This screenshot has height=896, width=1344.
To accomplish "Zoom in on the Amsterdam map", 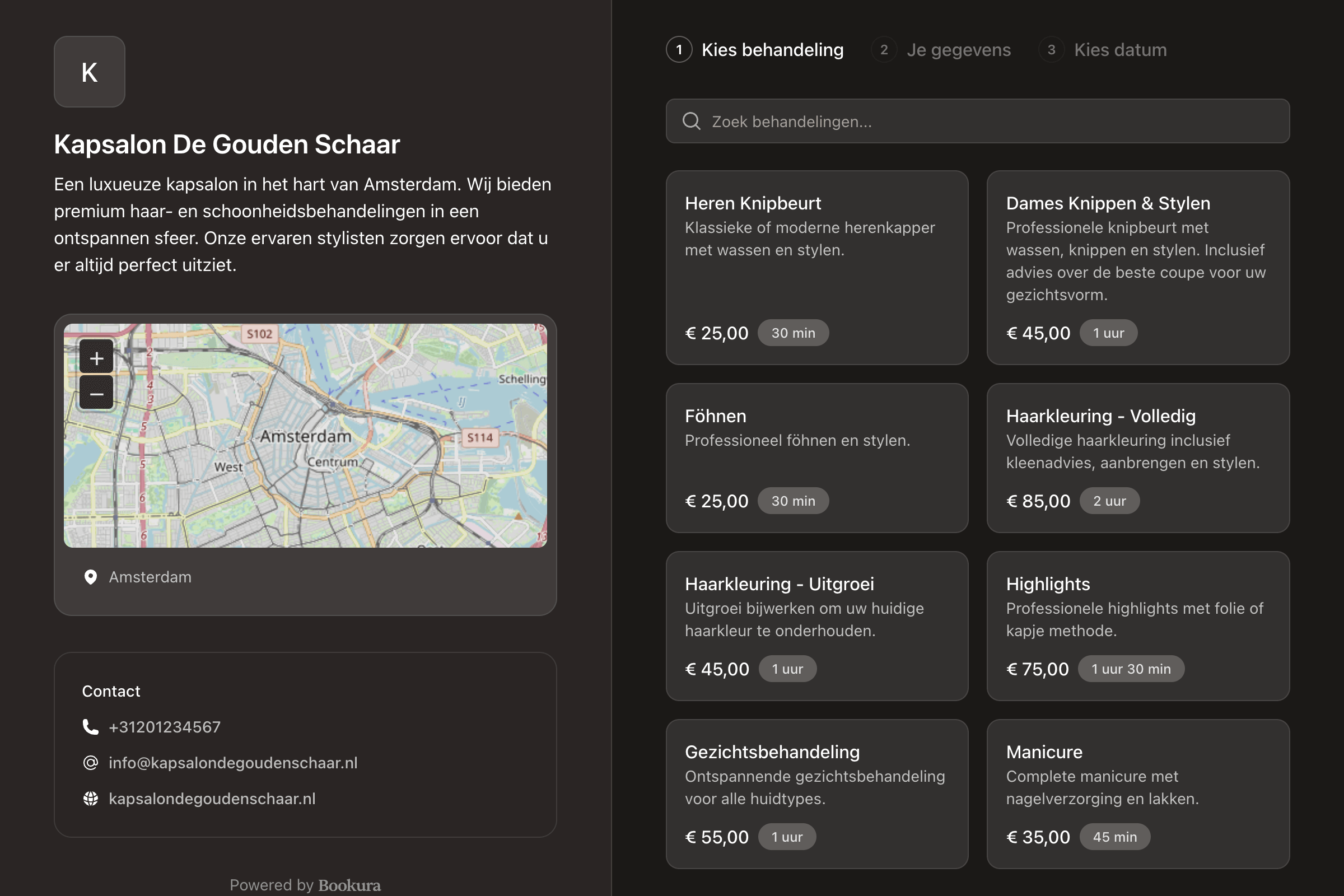I will tap(96, 358).
